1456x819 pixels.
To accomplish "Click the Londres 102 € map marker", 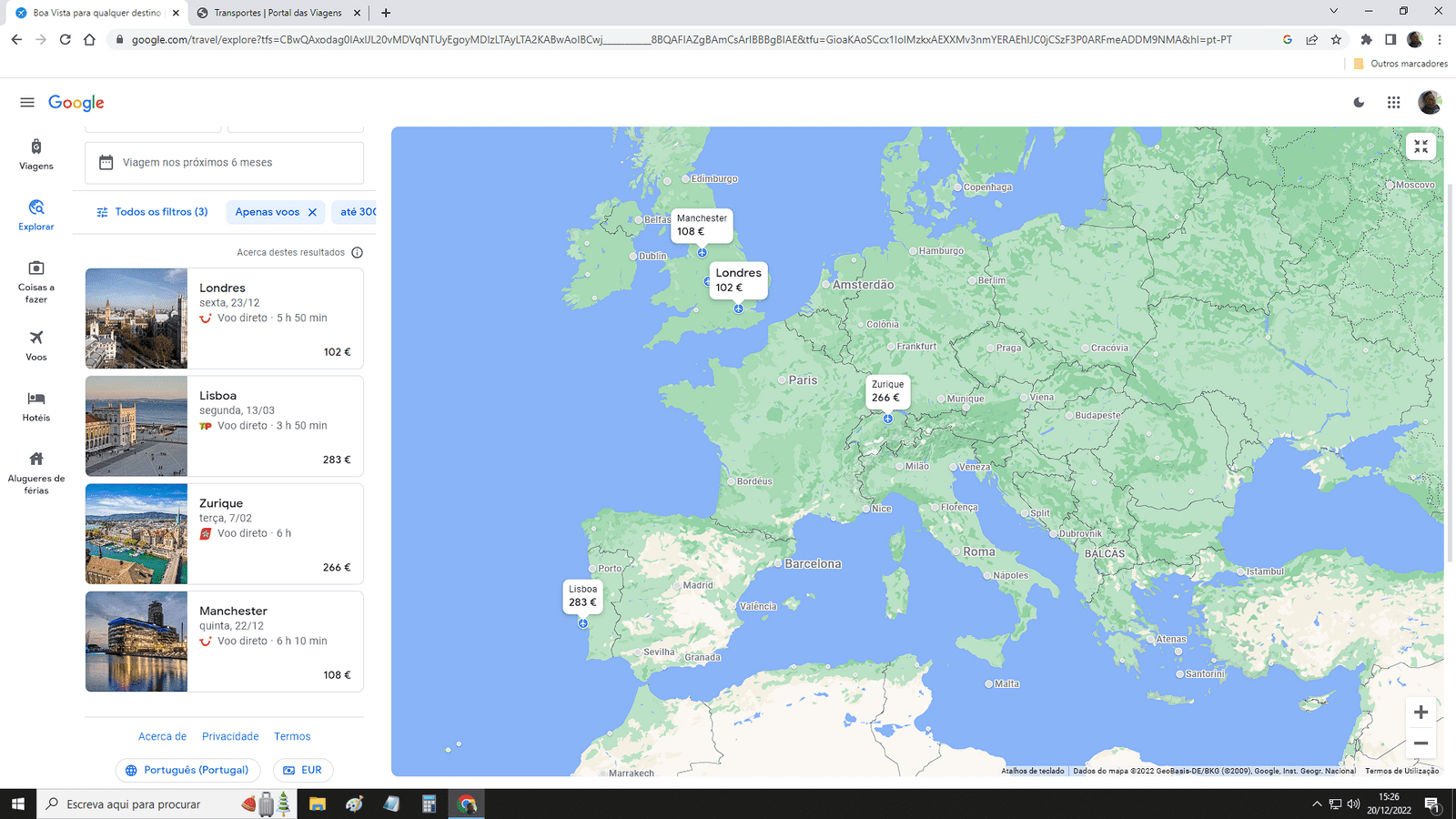I will click(x=738, y=280).
